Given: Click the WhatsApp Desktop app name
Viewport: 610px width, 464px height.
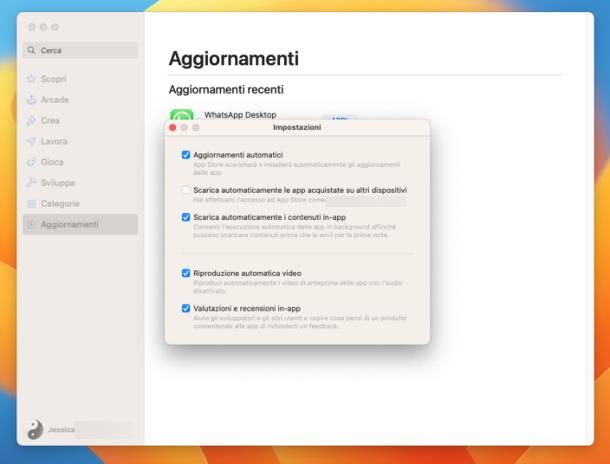Looking at the screenshot, I should (x=240, y=115).
